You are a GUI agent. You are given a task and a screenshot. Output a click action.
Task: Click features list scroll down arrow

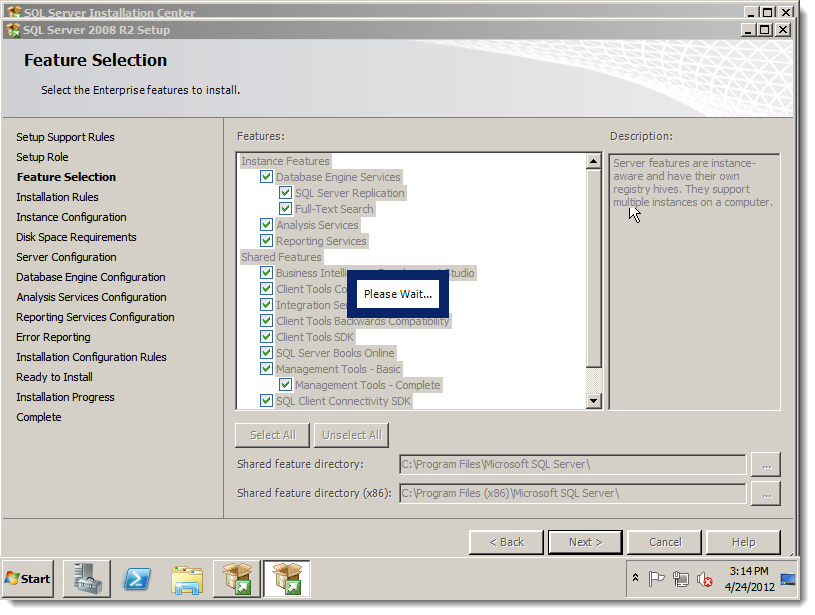[x=594, y=401]
